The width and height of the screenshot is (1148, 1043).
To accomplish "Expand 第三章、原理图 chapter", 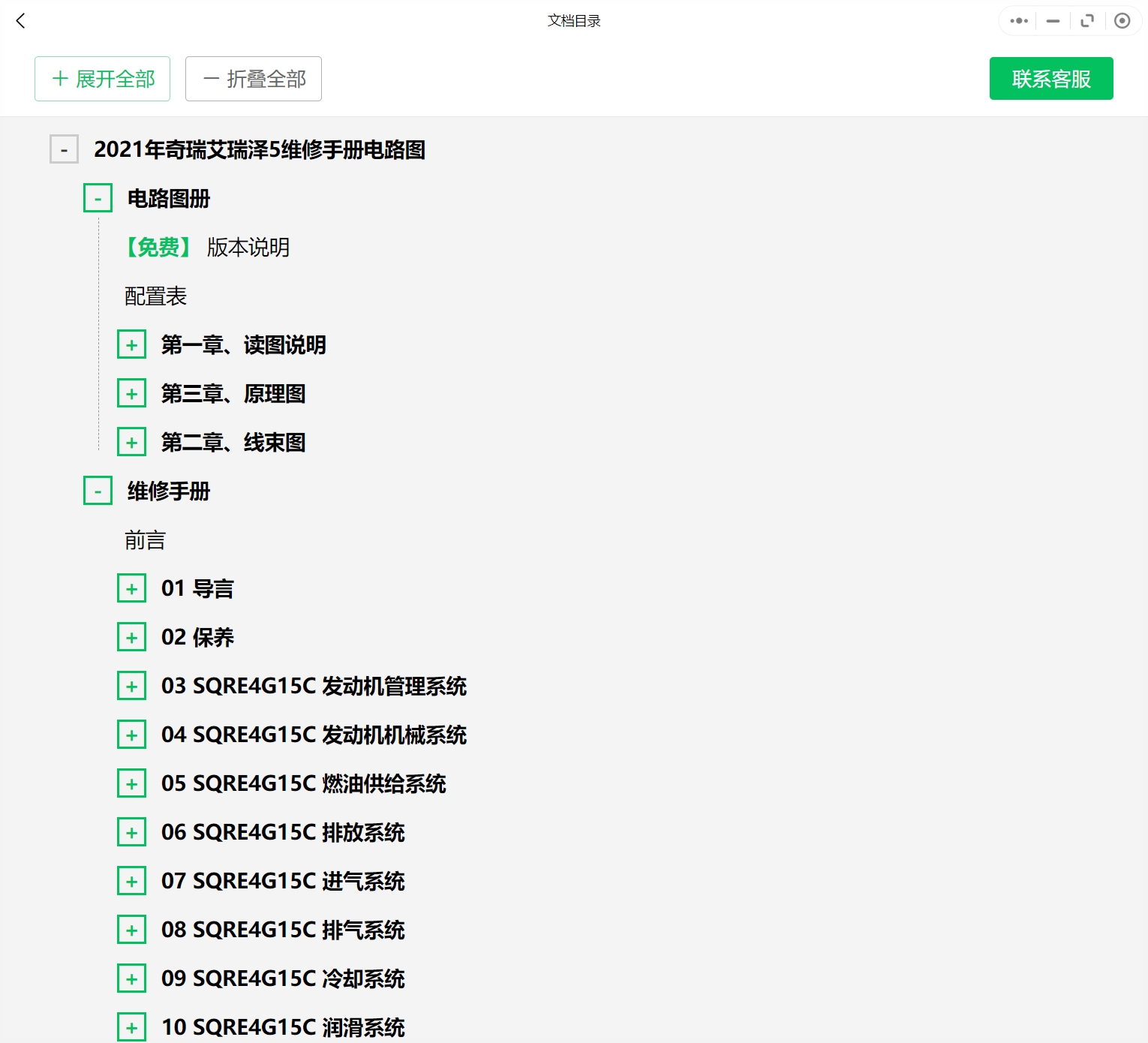I will pyautogui.click(x=131, y=394).
